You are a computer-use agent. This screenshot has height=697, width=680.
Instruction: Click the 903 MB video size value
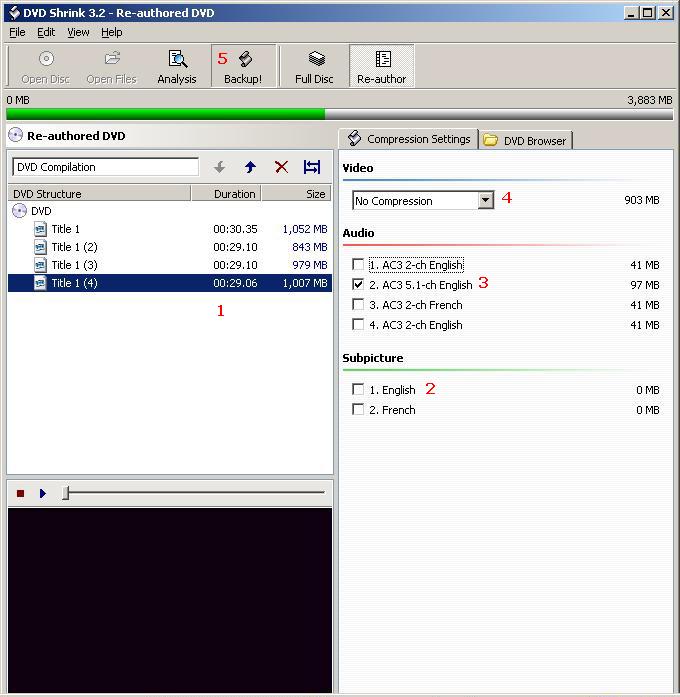[642, 200]
